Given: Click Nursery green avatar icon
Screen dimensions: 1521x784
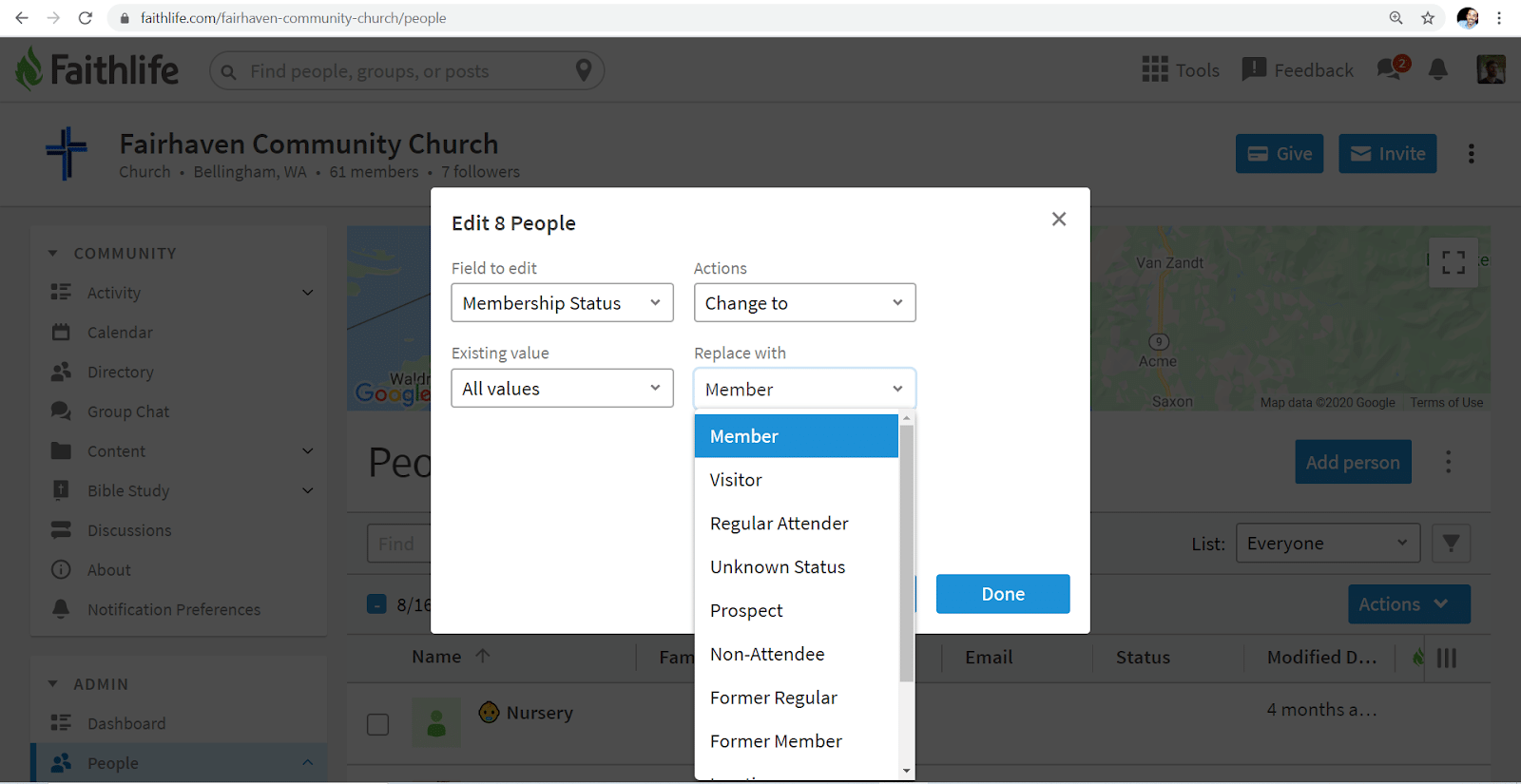Looking at the screenshot, I should click(x=436, y=722).
